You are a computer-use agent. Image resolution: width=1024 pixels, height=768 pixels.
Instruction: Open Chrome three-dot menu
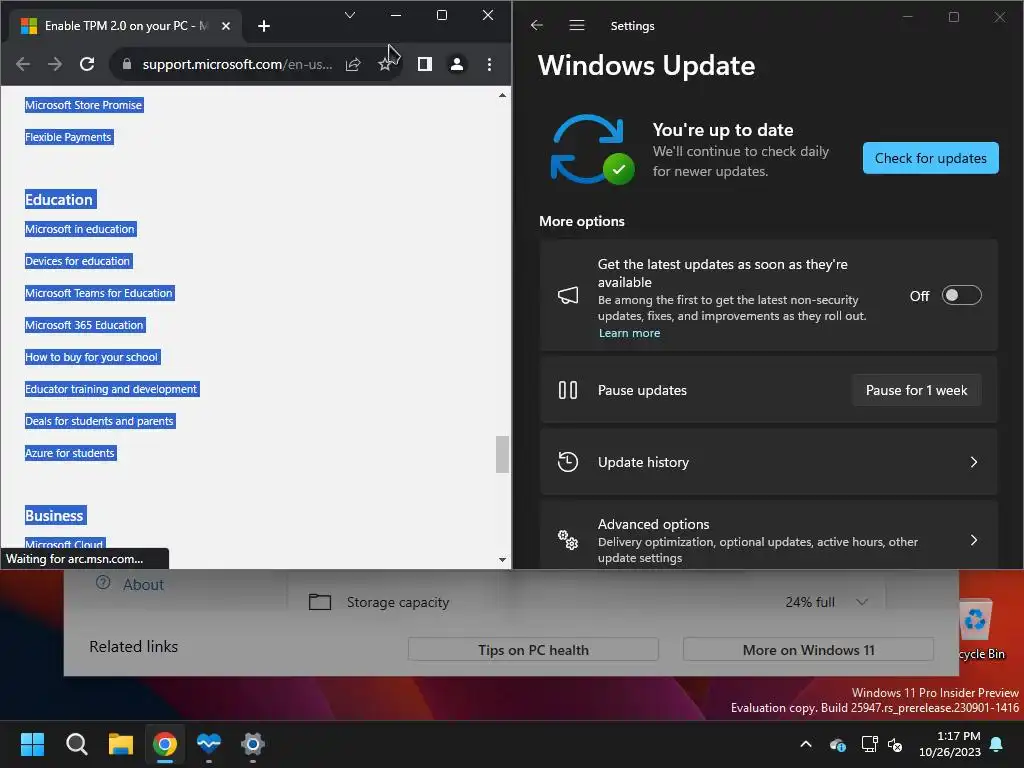(x=489, y=64)
